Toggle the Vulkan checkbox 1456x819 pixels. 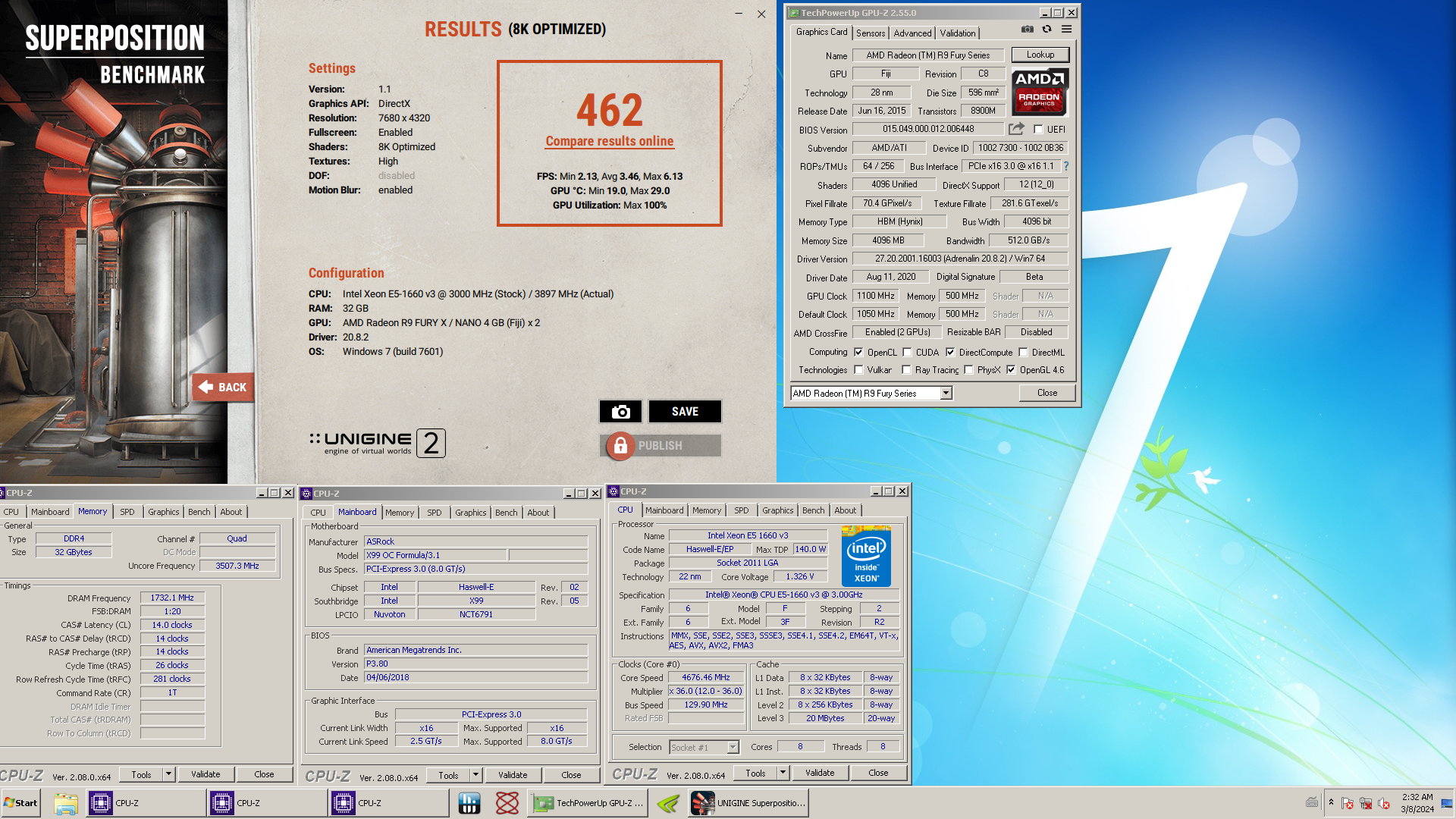tap(858, 370)
